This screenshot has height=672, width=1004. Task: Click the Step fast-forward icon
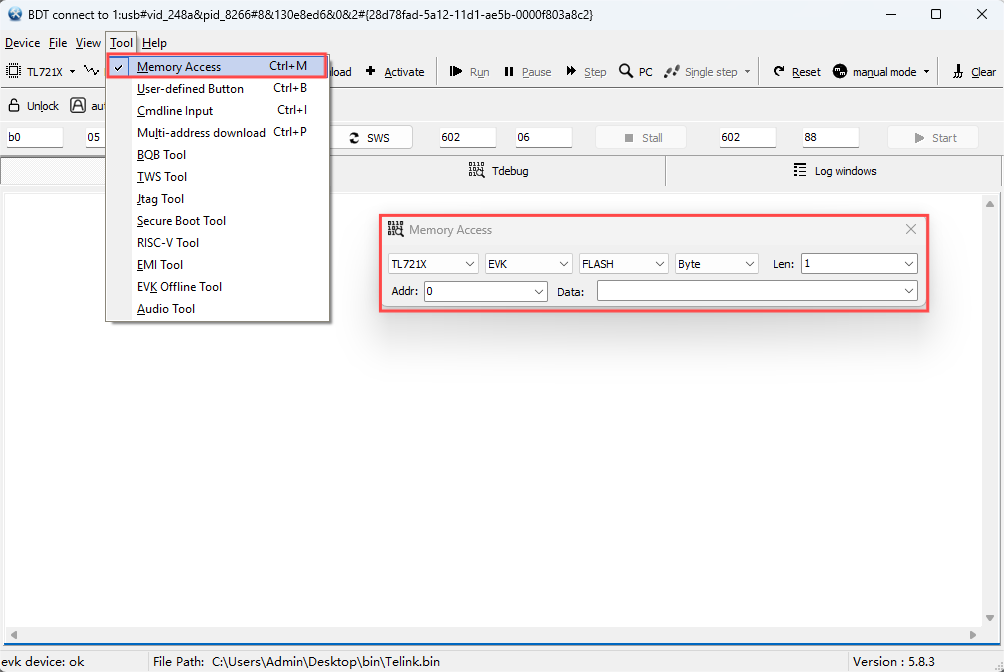(571, 71)
